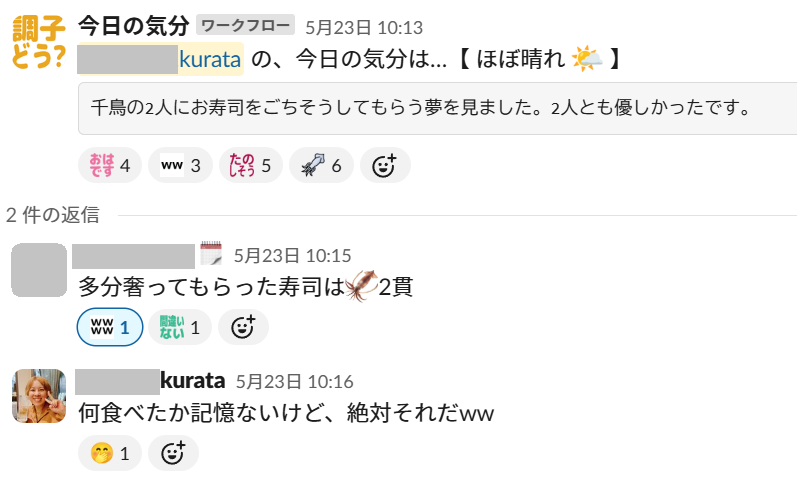Viewport: 797px width, 483px height.
Task: Open the 今日の気分 workflow name
Action: [134, 25]
